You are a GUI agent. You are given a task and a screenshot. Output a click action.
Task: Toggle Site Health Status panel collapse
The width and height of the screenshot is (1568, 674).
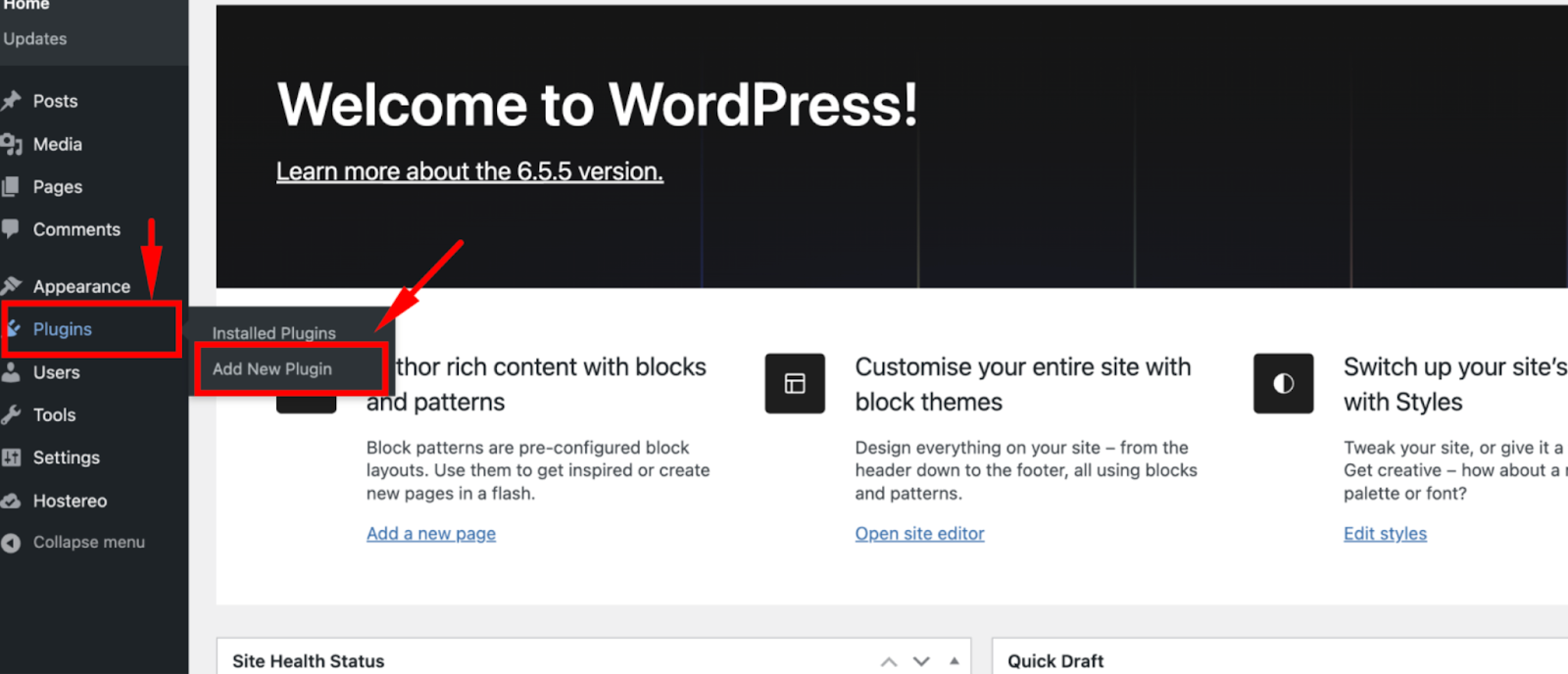click(954, 661)
